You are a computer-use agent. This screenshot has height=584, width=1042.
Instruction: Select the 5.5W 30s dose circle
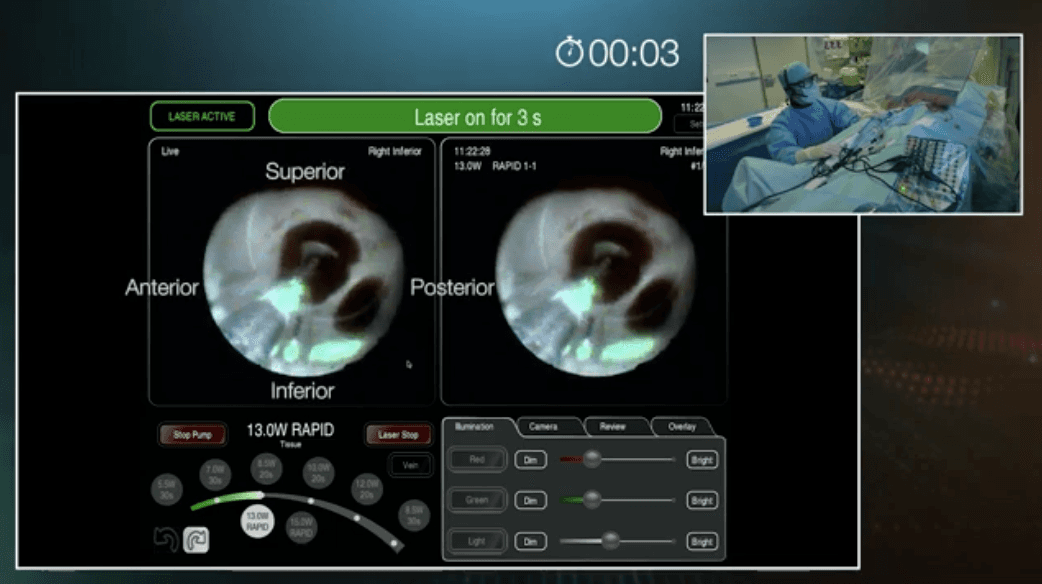pyautogui.click(x=166, y=490)
